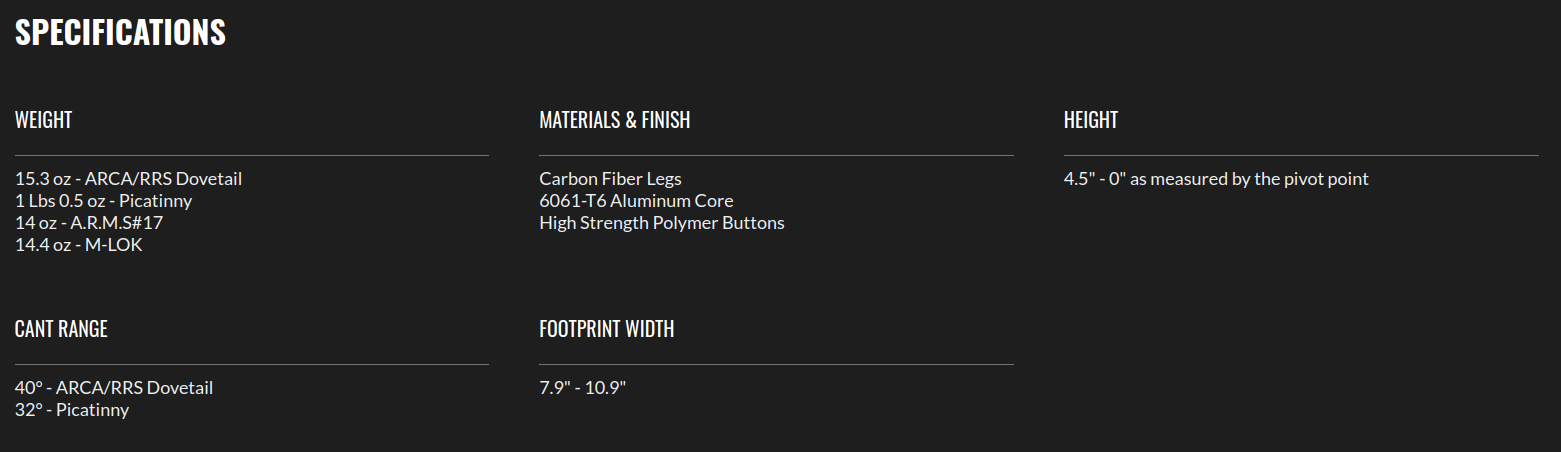Click the 14 oz A.R.M.S#17 entry
This screenshot has width=1561, height=452.
pos(89,223)
